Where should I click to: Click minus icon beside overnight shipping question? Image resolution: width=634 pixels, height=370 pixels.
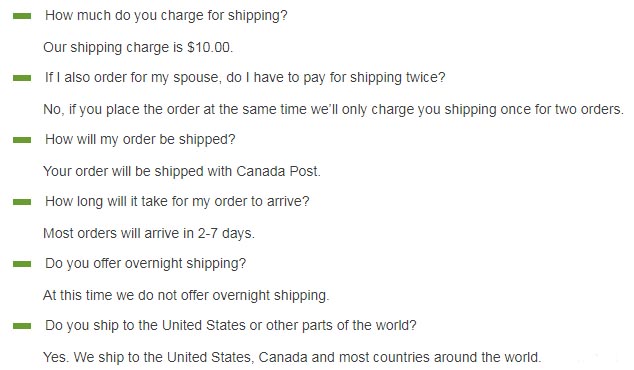pyautogui.click(x=22, y=264)
